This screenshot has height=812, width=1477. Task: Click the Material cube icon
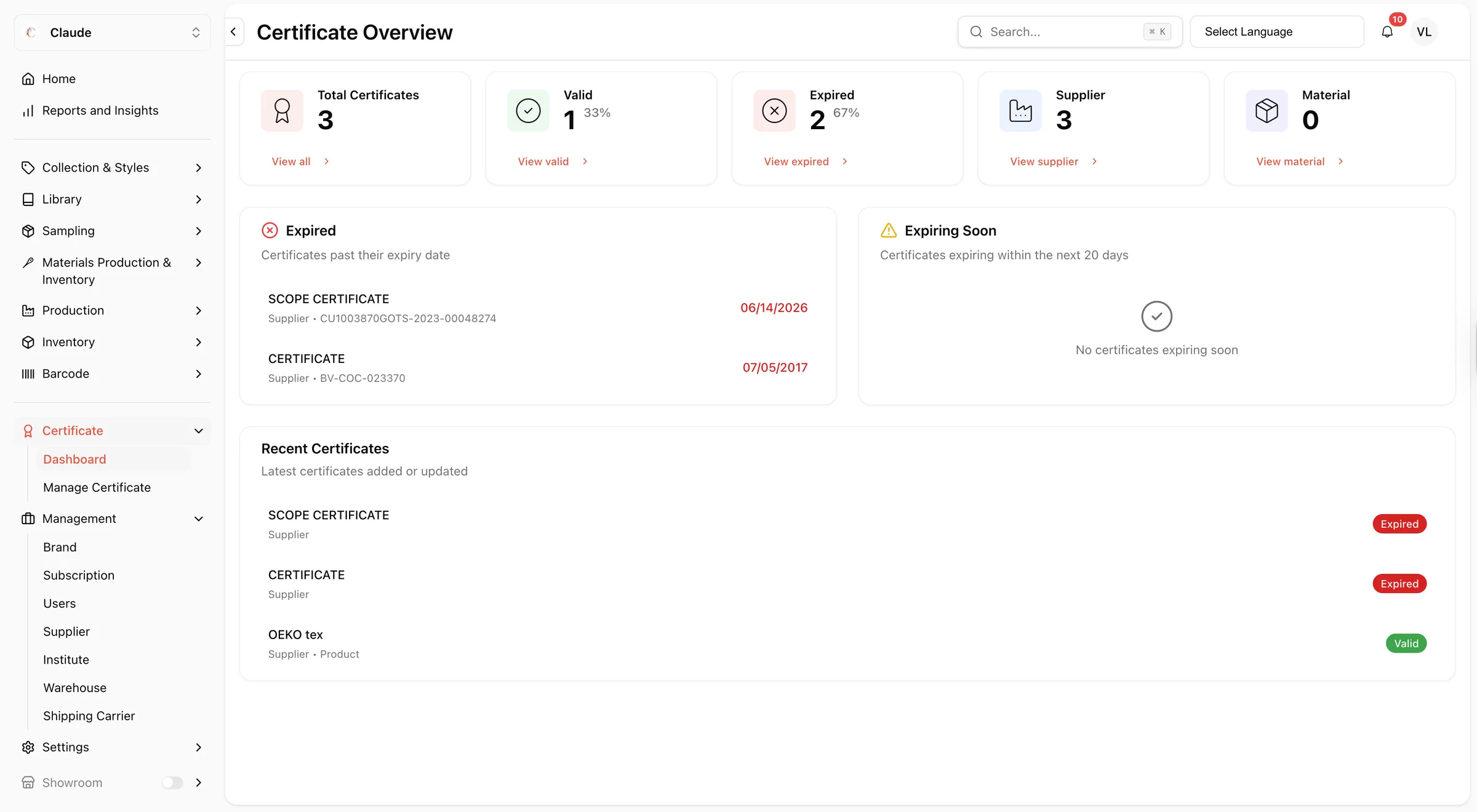[1267, 111]
